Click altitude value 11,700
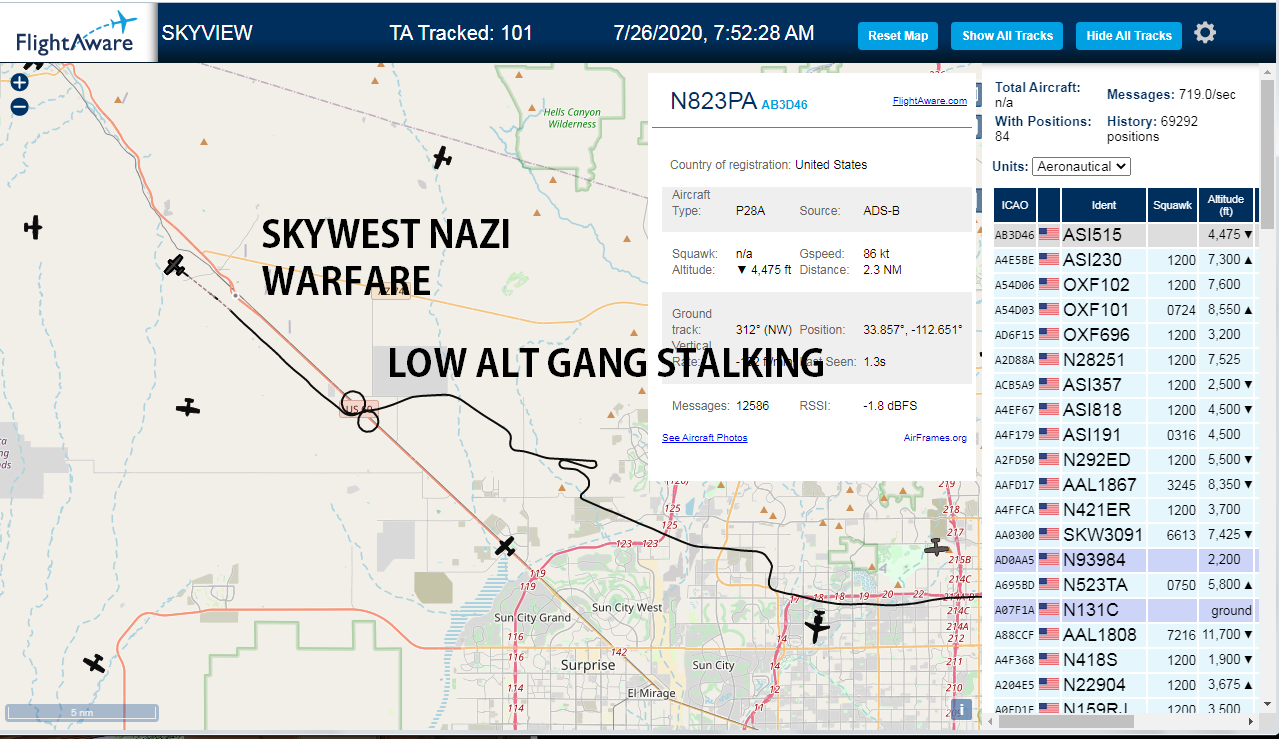This screenshot has width=1279, height=739. point(1221,635)
